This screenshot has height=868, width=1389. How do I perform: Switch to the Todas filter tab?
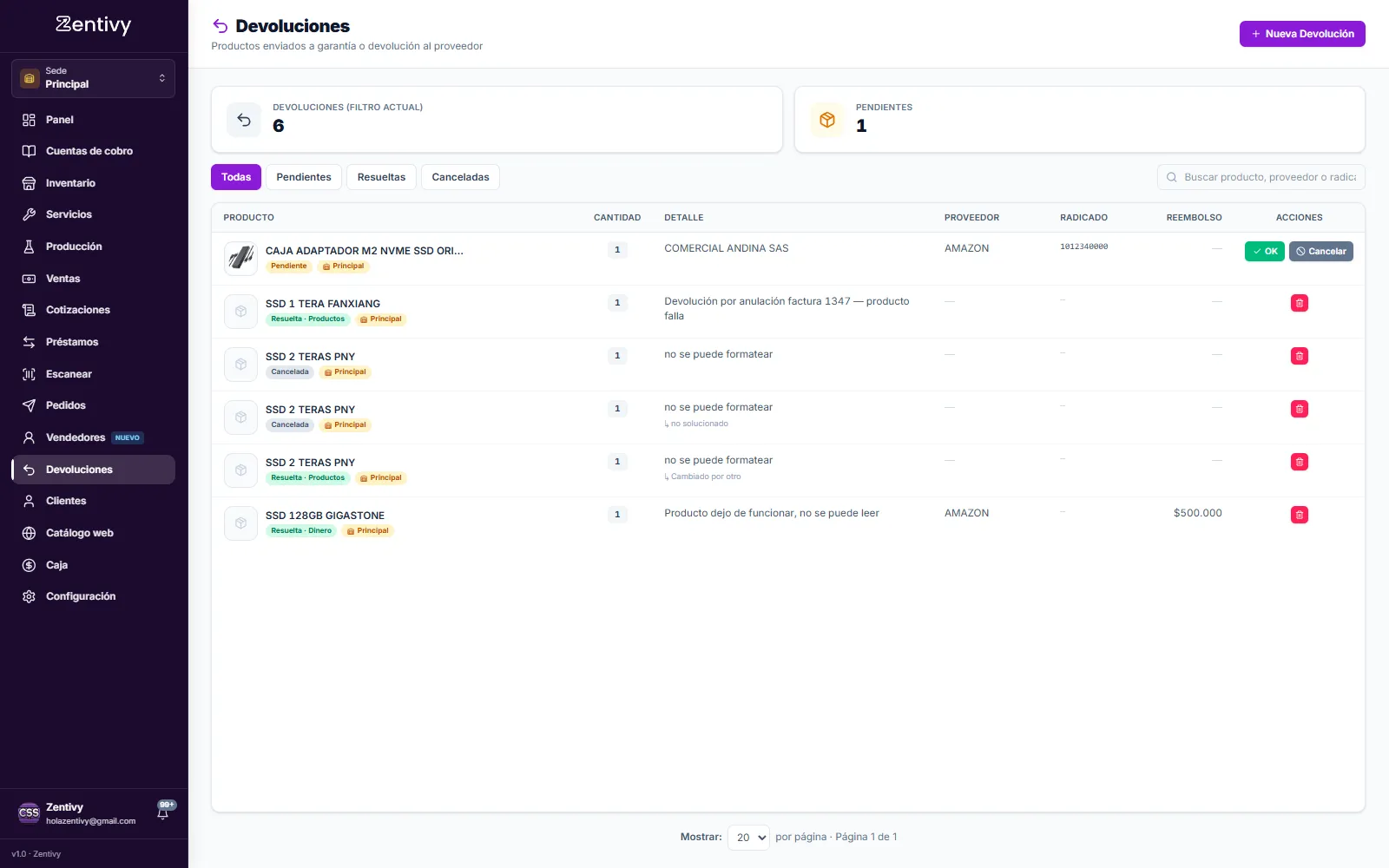(236, 177)
